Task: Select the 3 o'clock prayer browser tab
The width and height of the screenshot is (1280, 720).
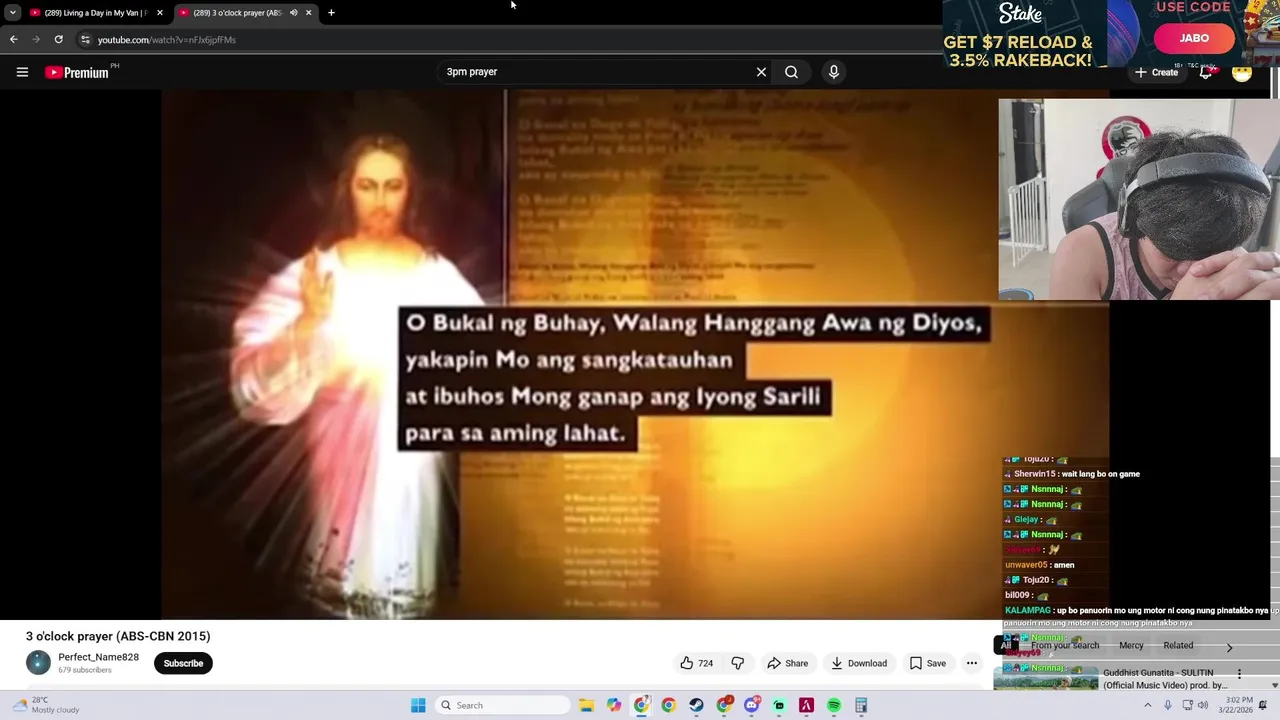Action: pos(245,13)
